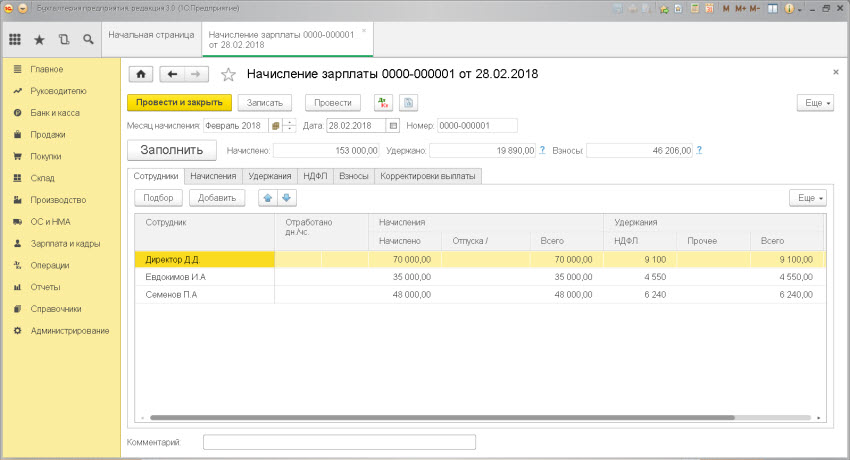The width and height of the screenshot is (850, 460).
Task: Click help question mark next to Взносы
Action: (x=697, y=150)
